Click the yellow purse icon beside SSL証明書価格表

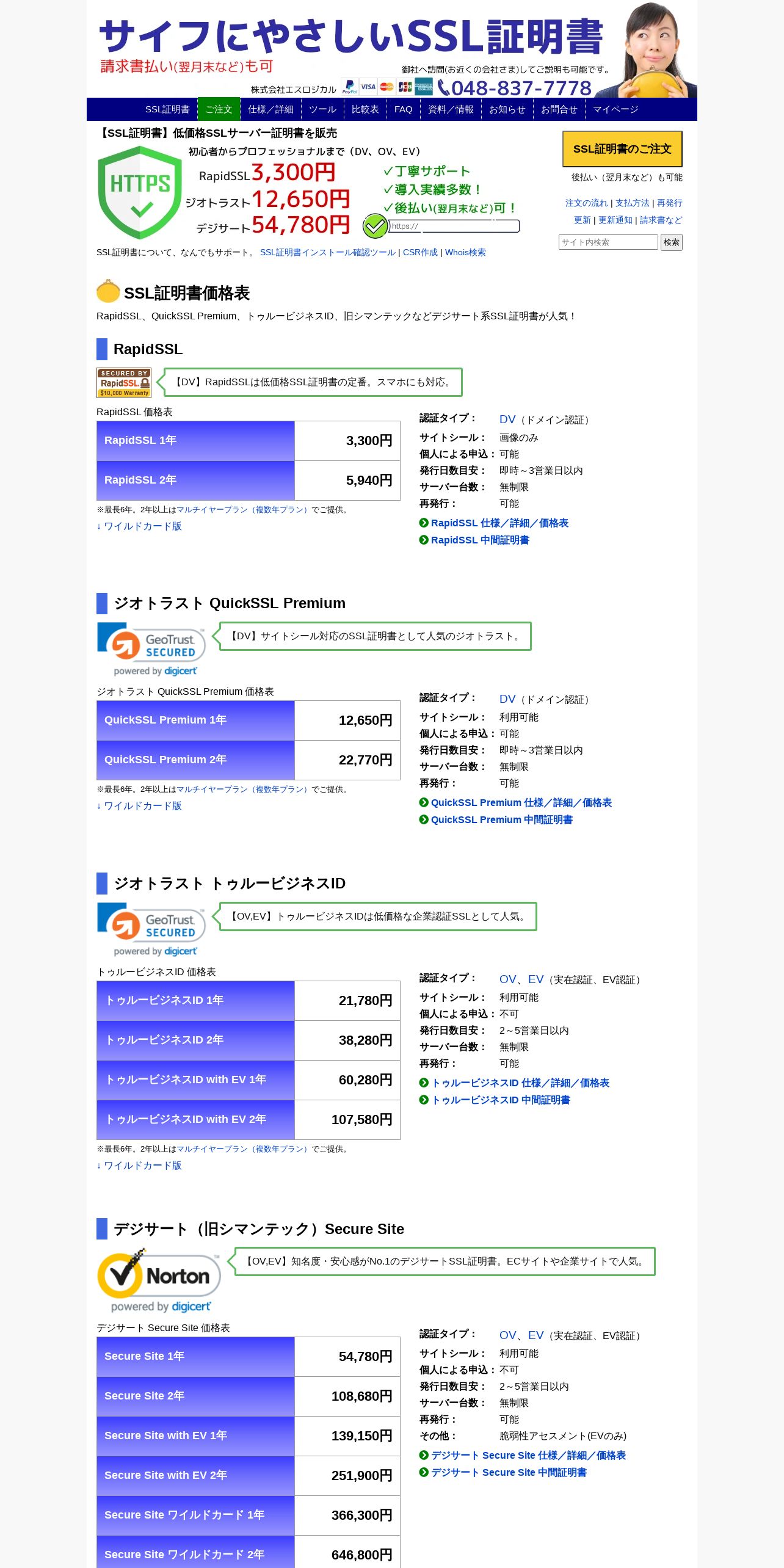click(108, 292)
